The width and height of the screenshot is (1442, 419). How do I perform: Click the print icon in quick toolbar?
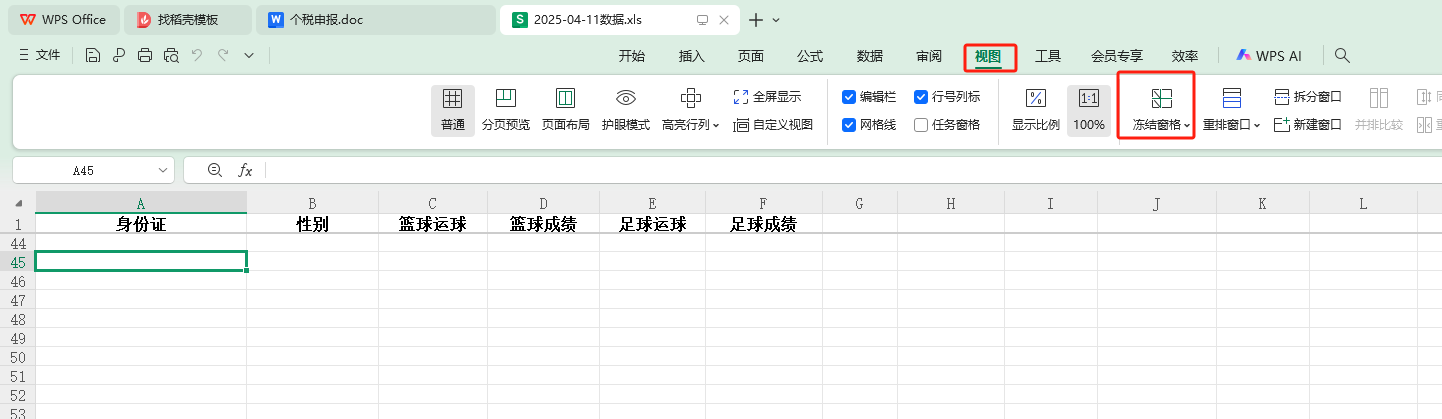145,56
